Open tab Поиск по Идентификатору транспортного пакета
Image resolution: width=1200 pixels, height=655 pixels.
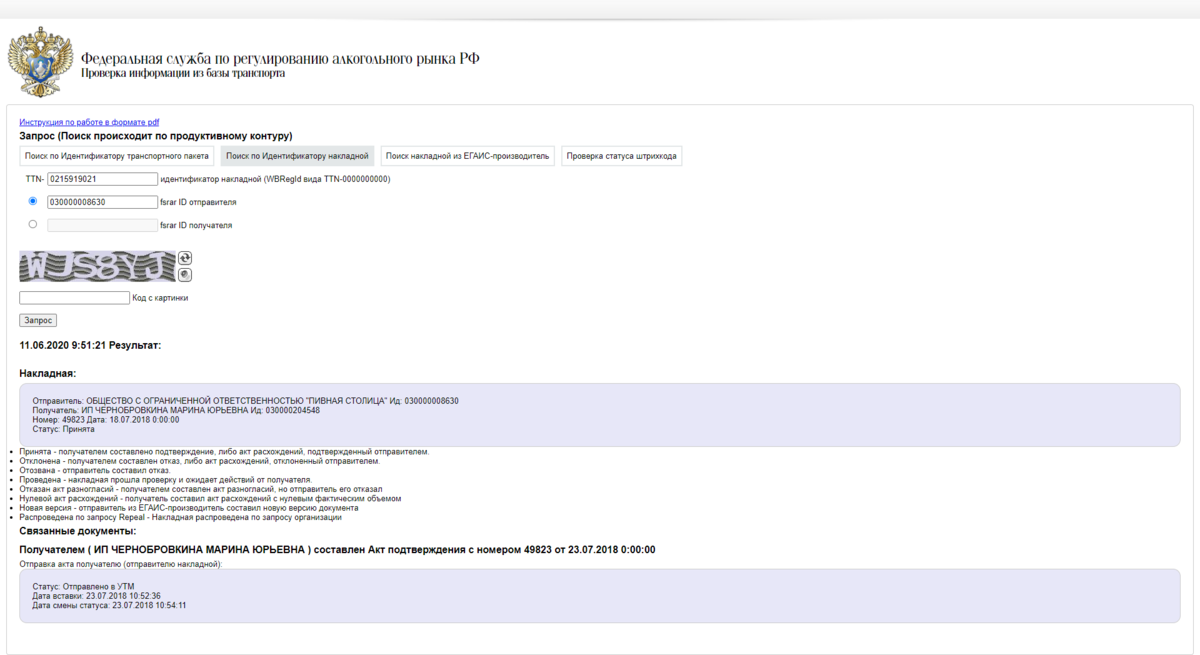click(117, 156)
